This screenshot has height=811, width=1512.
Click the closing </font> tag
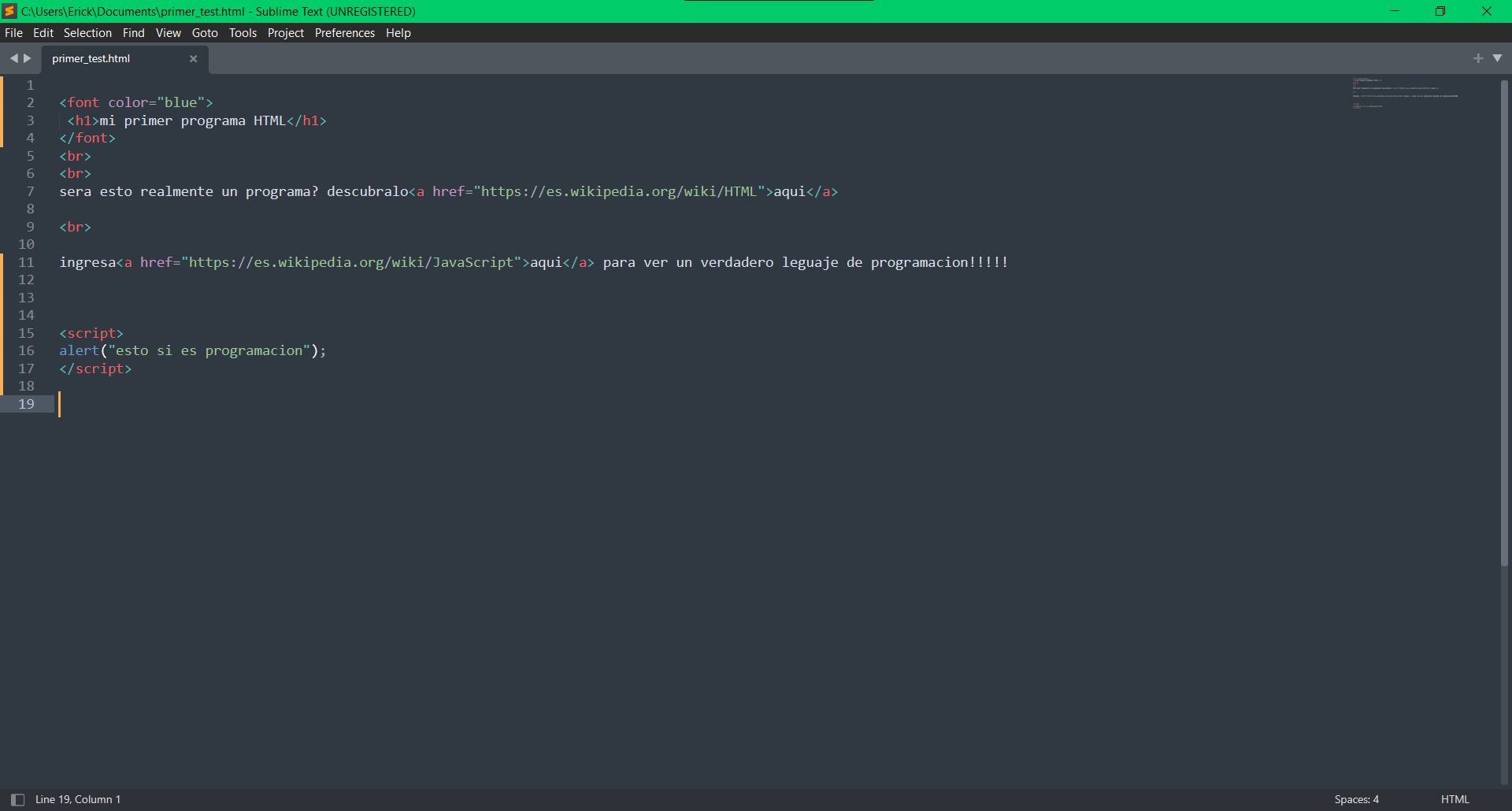(87, 138)
